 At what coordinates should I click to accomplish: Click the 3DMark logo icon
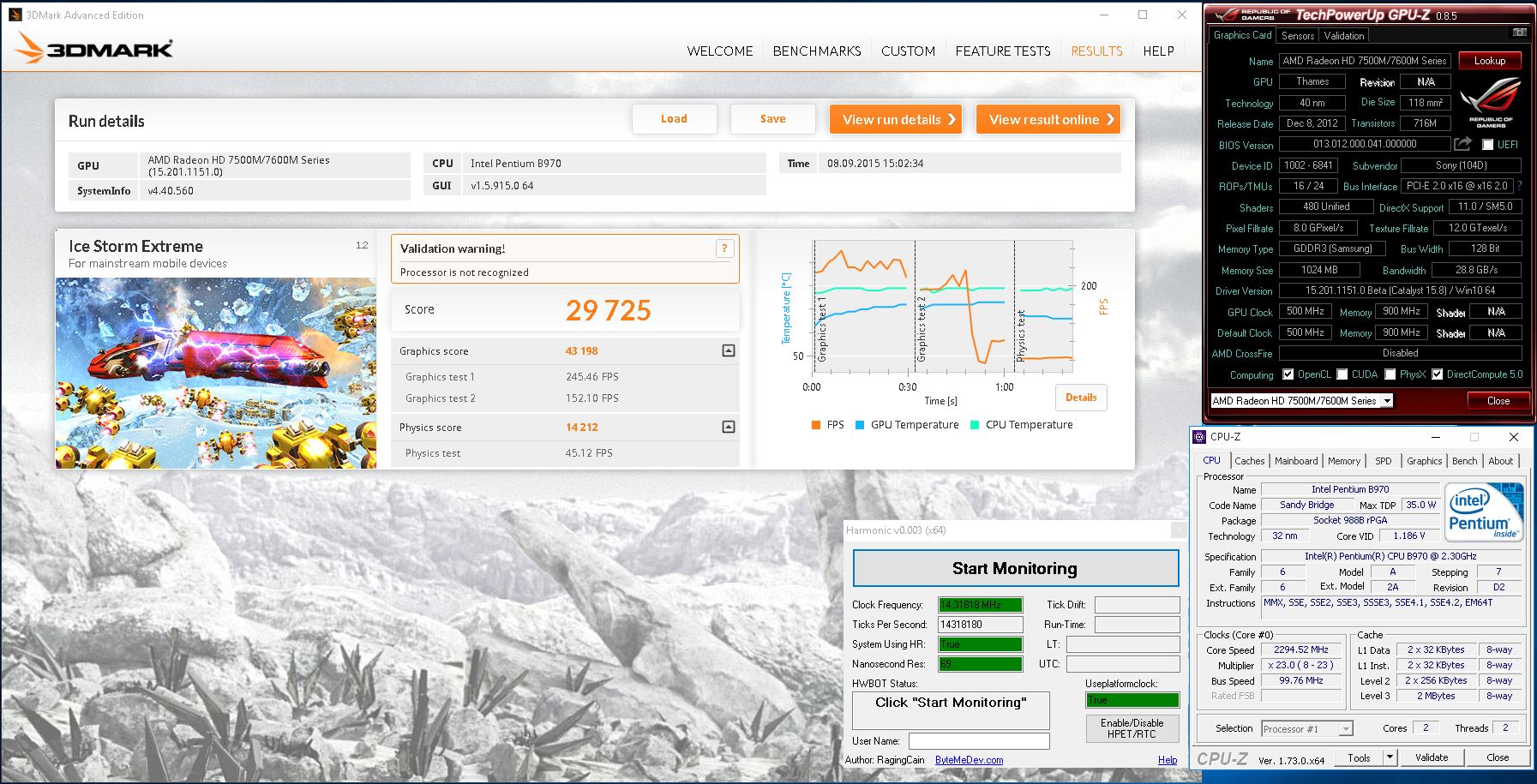click(x=29, y=48)
